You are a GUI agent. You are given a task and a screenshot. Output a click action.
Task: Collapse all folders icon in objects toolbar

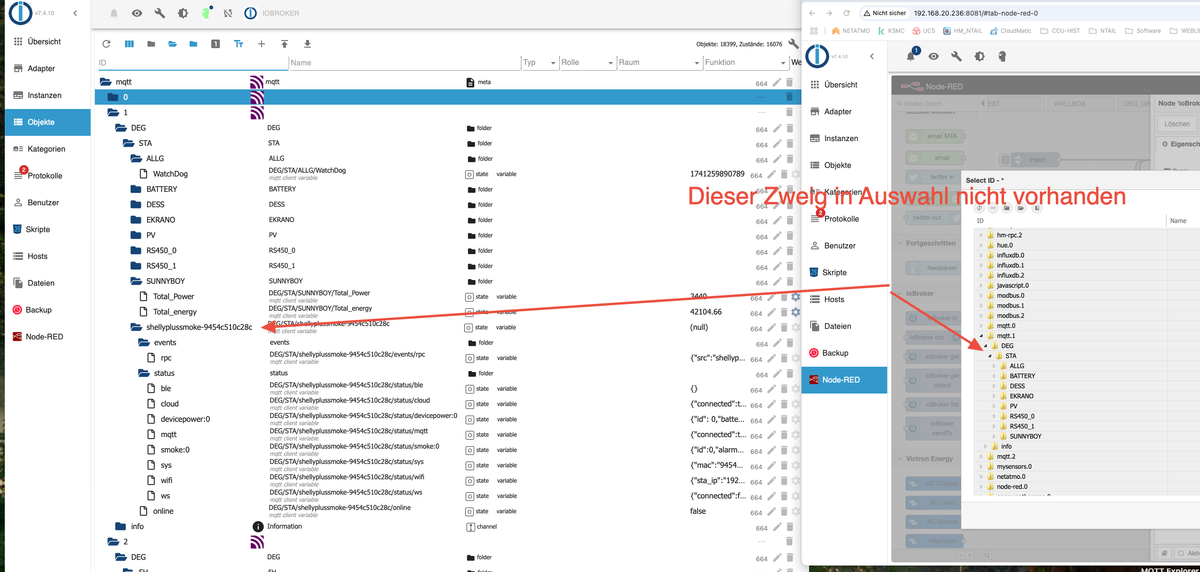click(x=150, y=44)
